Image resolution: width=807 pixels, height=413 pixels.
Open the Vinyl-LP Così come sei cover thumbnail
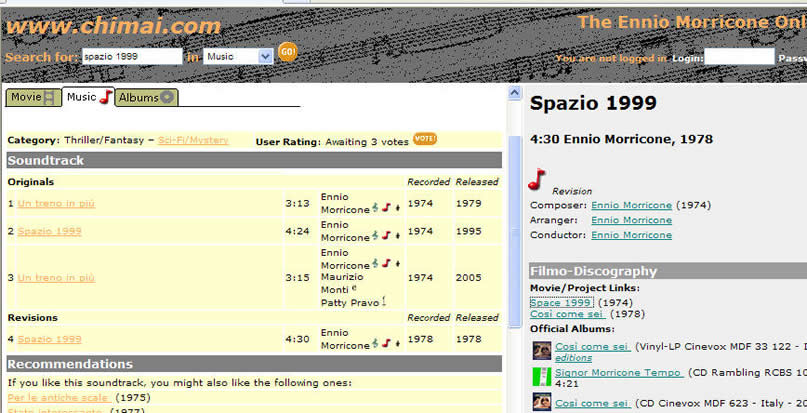(541, 351)
